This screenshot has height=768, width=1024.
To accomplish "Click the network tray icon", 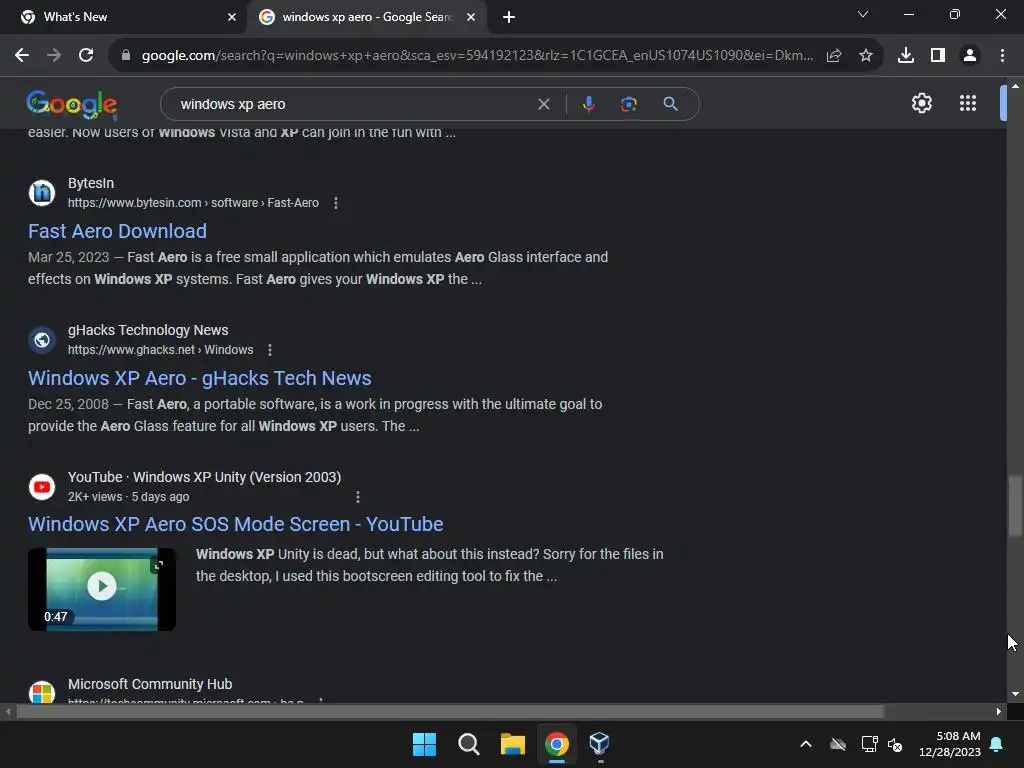I will click(x=869, y=744).
